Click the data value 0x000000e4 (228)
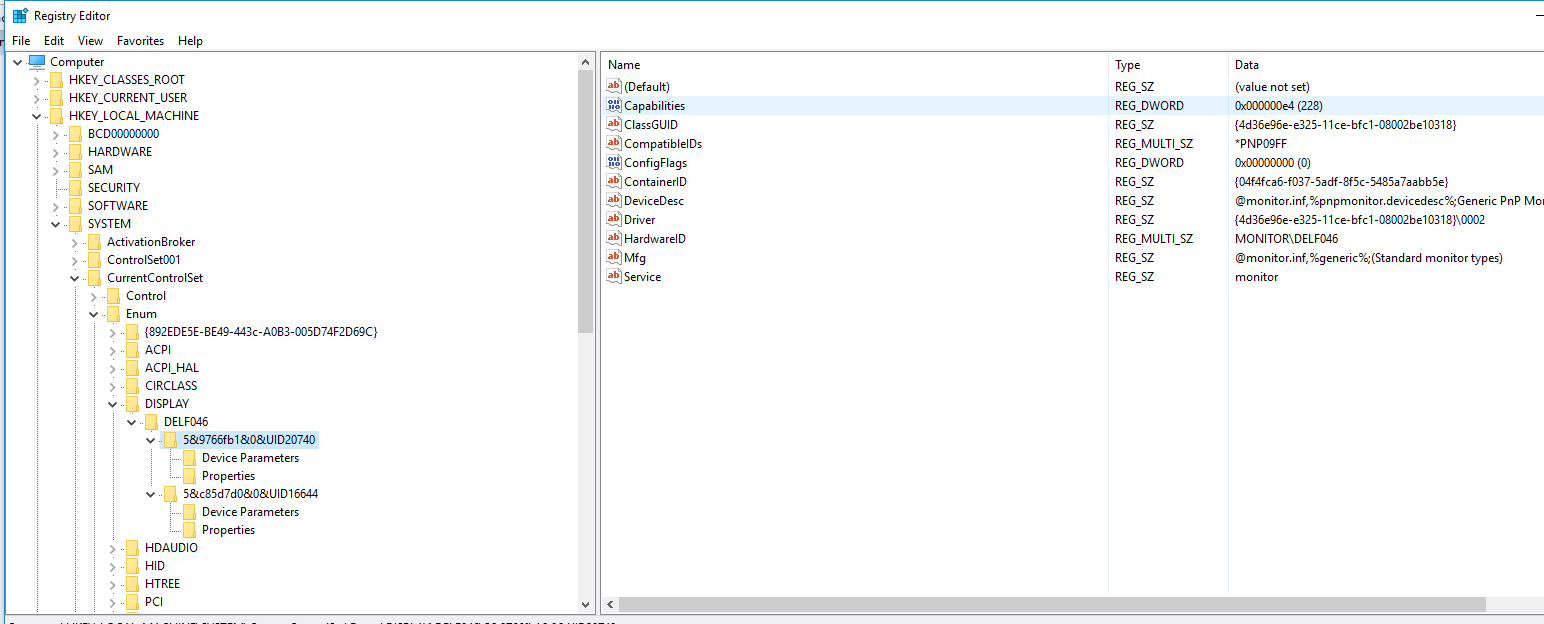The height and width of the screenshot is (624, 1544). click(x=1279, y=106)
